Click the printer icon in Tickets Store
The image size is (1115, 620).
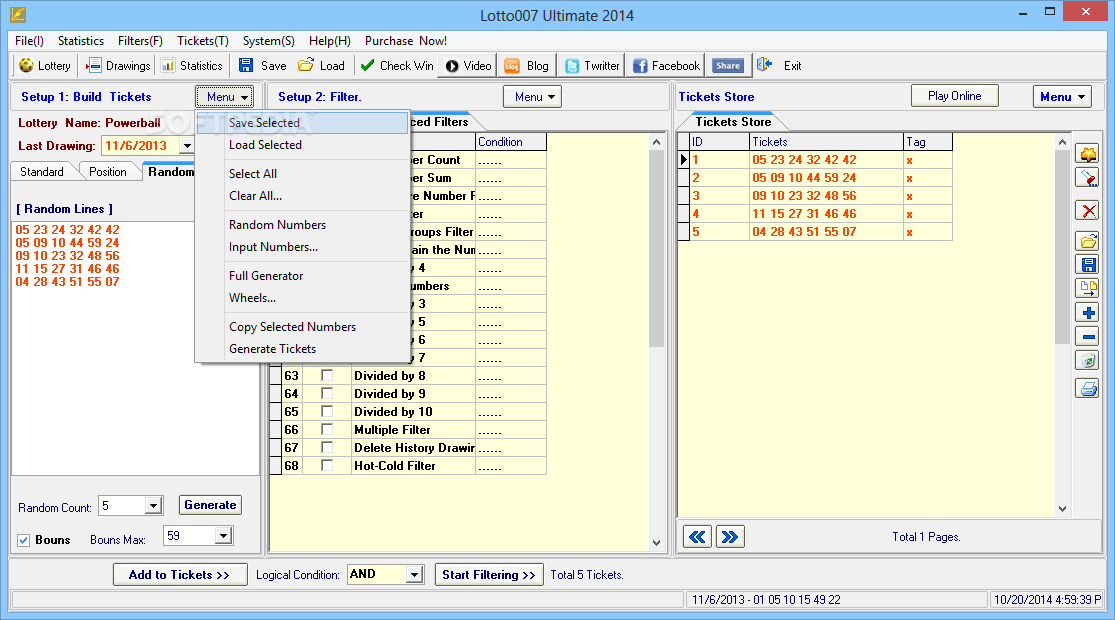pyautogui.click(x=1087, y=389)
